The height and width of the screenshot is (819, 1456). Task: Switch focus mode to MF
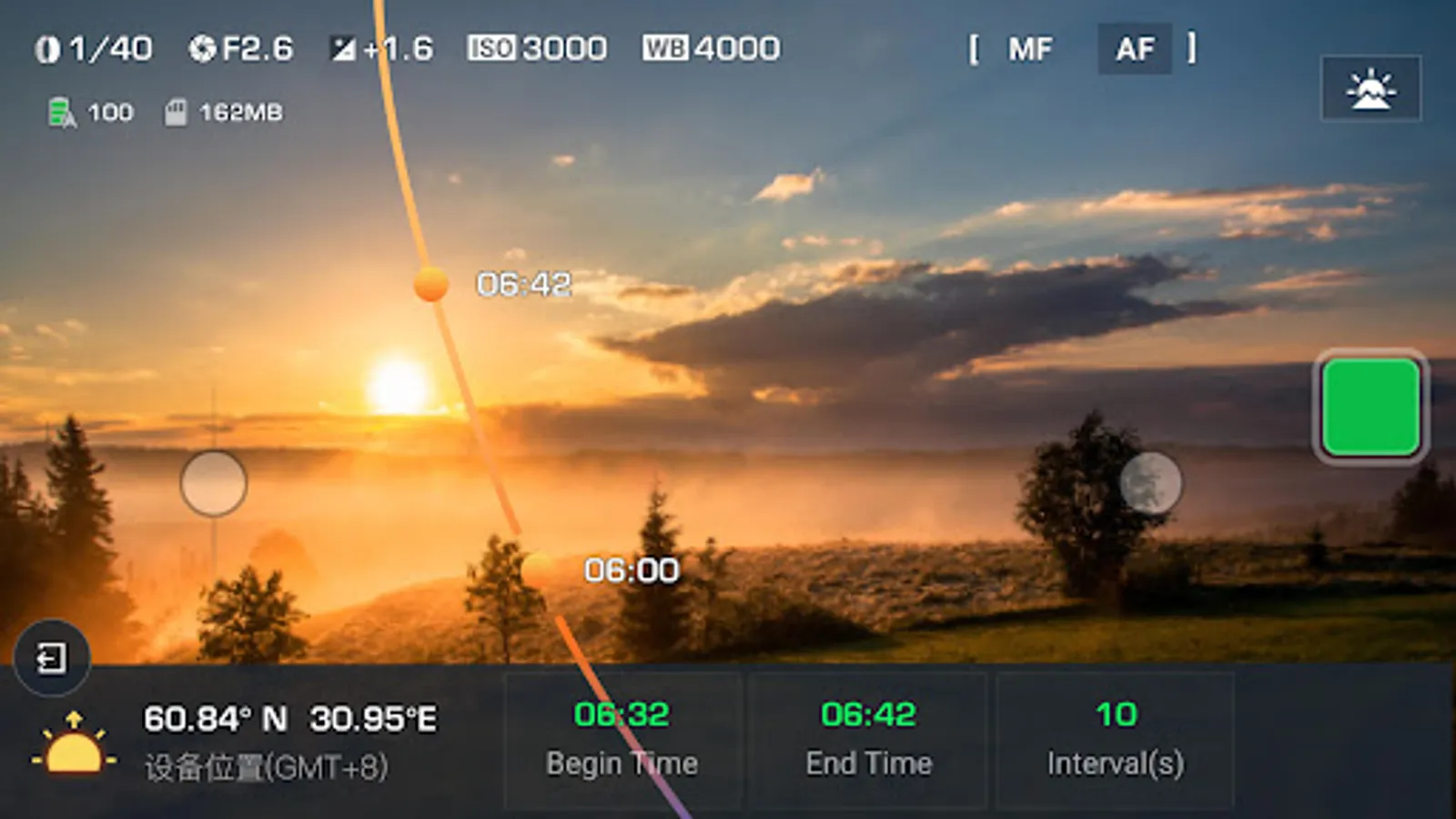click(x=1030, y=48)
